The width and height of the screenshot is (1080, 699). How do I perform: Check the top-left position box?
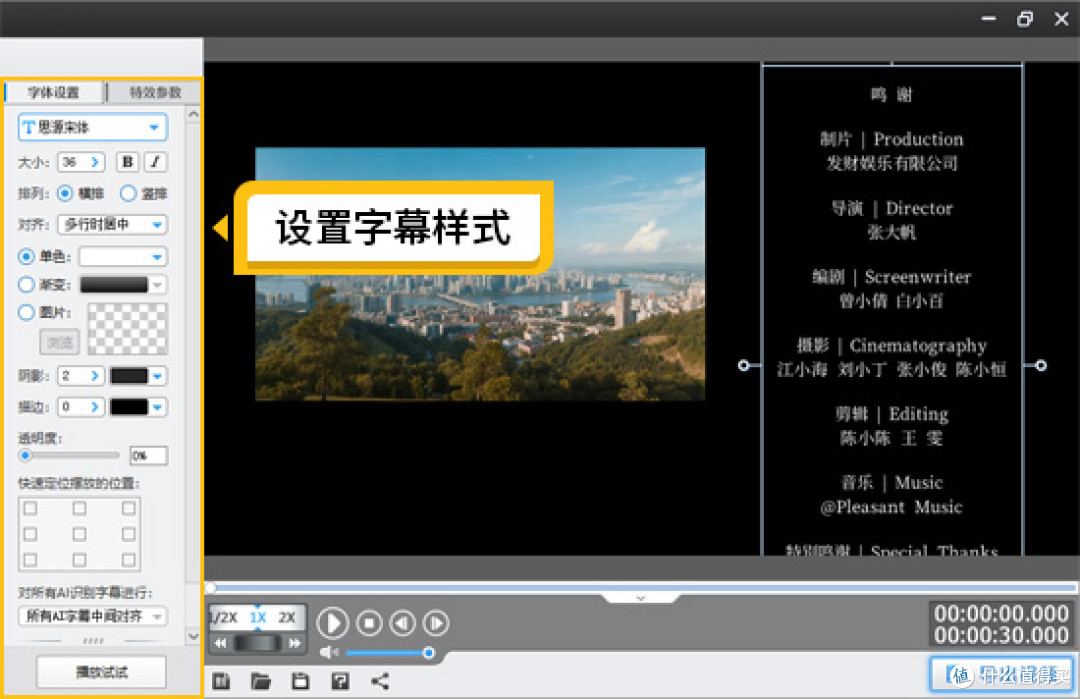click(x=30, y=508)
